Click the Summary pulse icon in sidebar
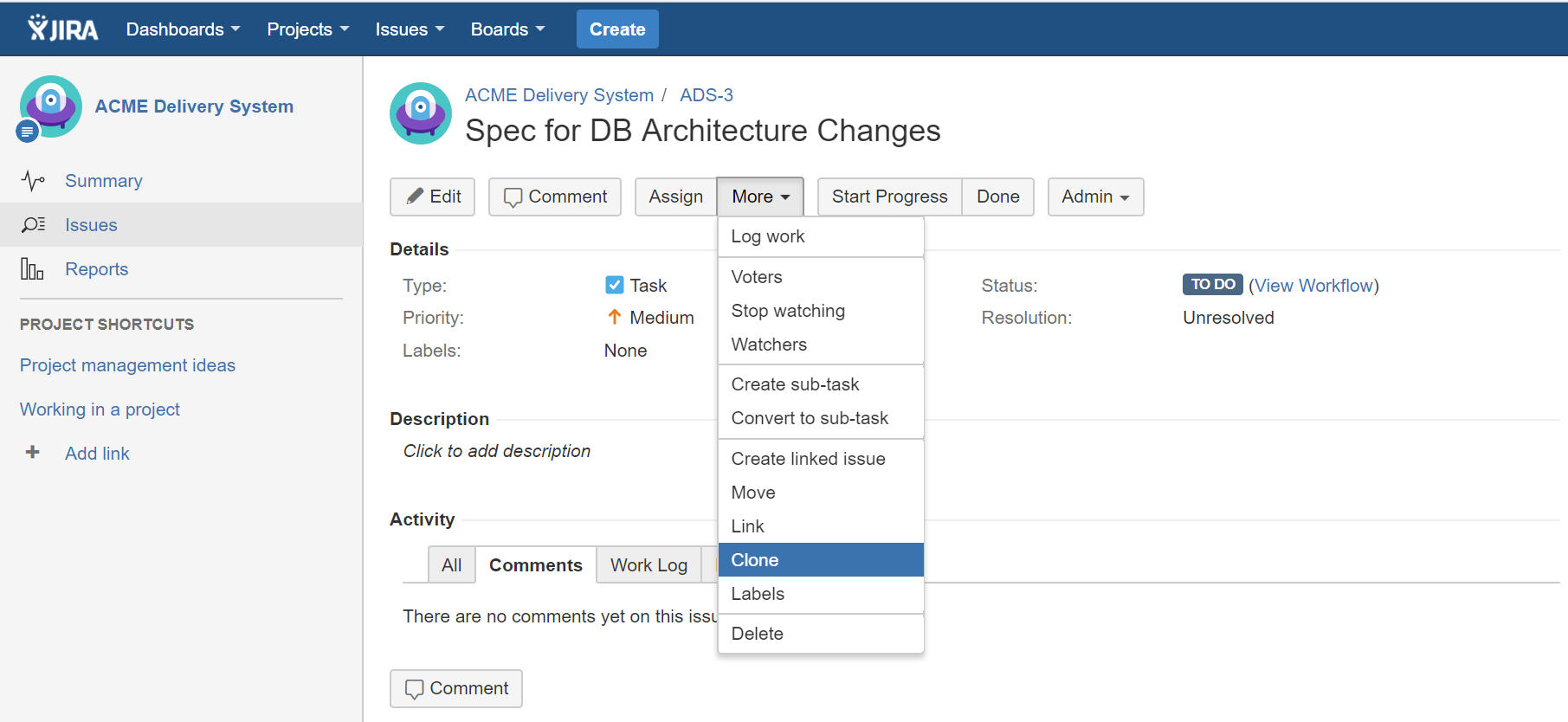1568x722 pixels. pos(33,181)
